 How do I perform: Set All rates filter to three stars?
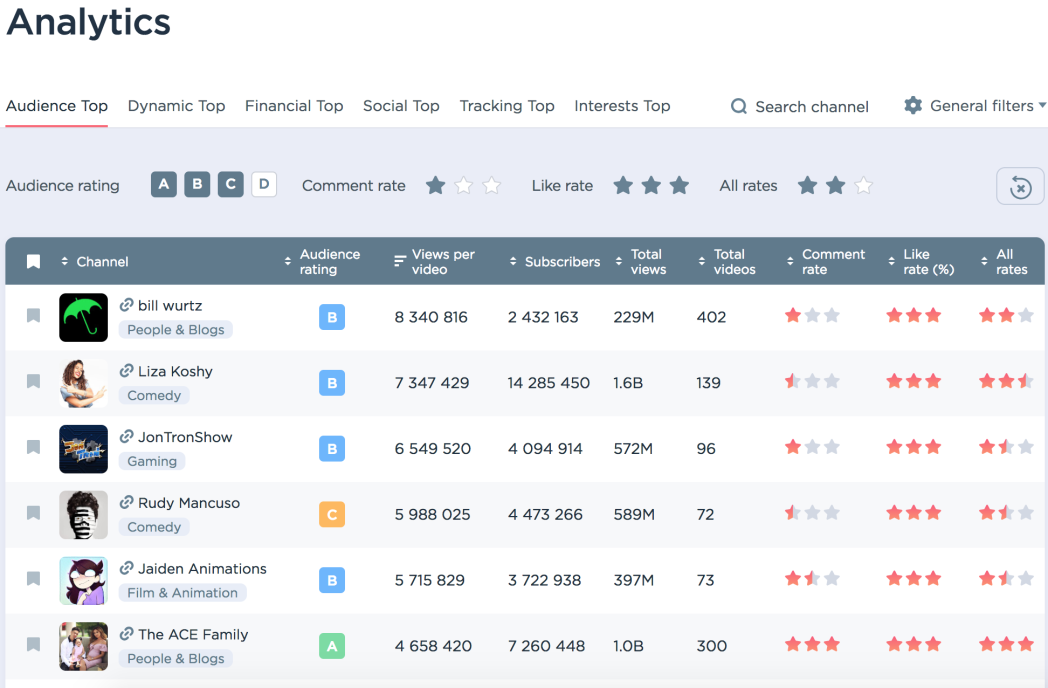click(864, 185)
